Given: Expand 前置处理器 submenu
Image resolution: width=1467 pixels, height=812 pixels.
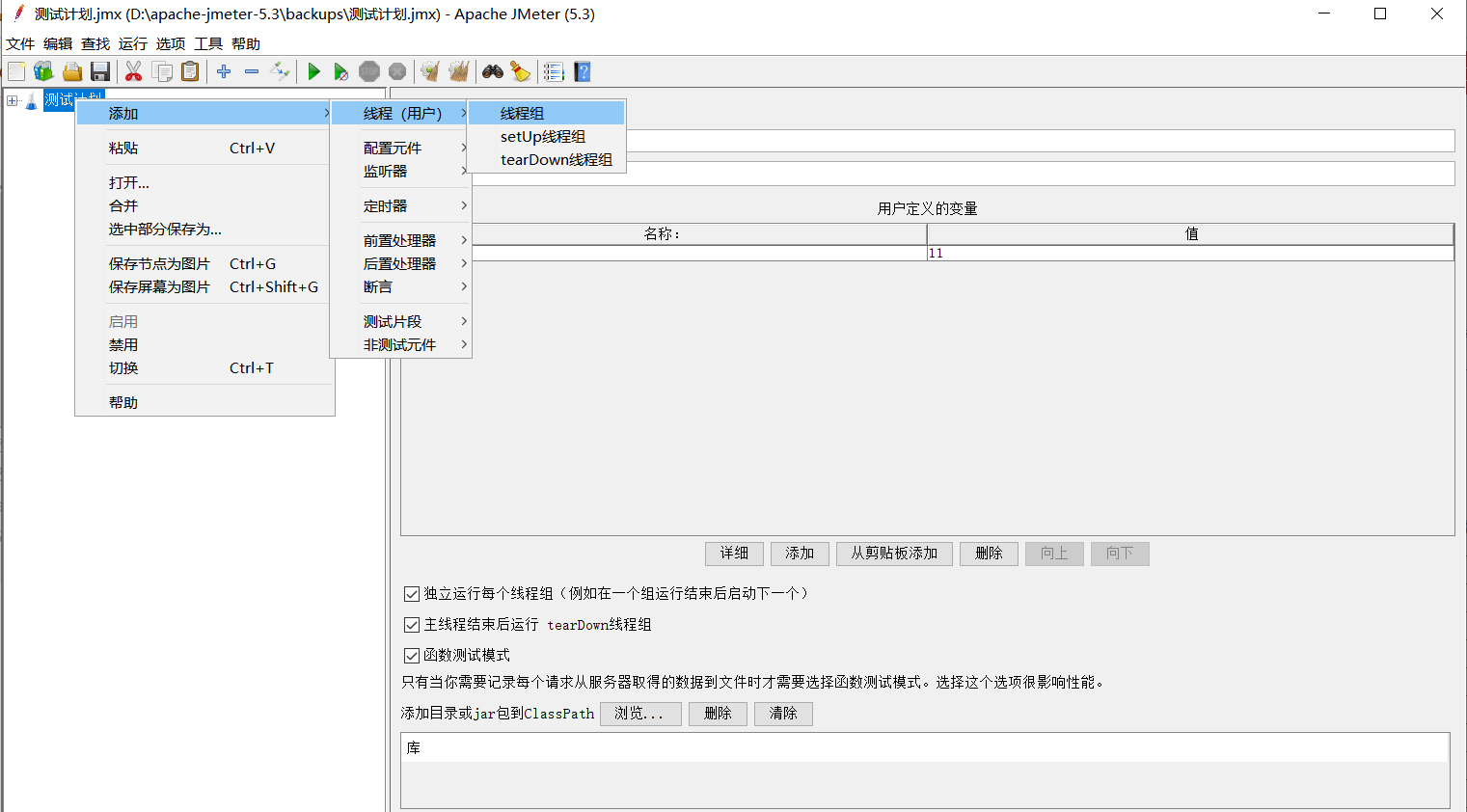Looking at the screenshot, I should tap(401, 240).
